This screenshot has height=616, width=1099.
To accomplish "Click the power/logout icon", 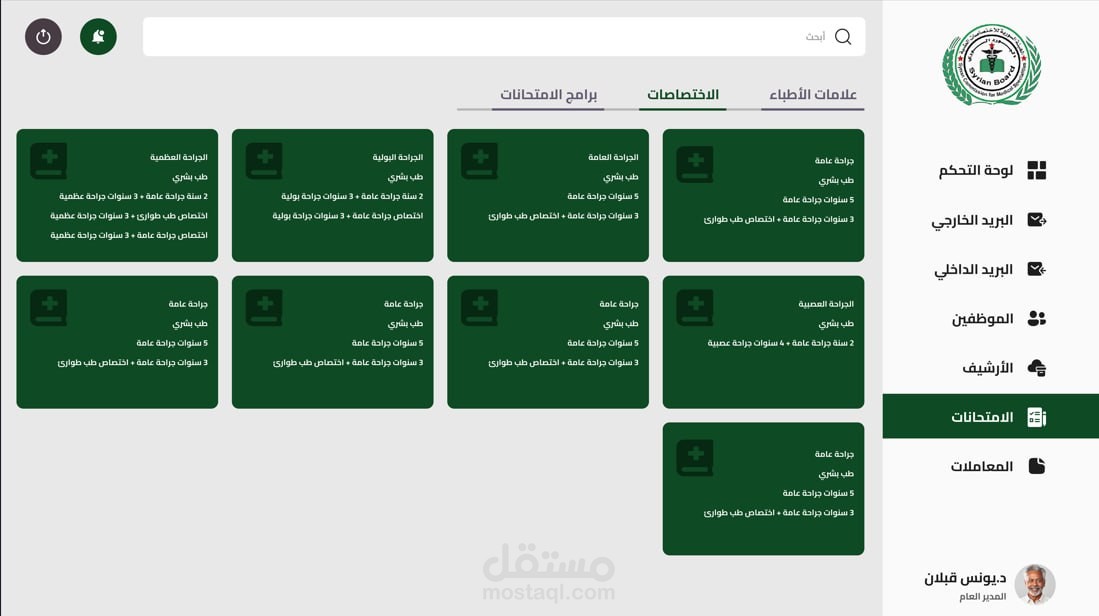I will (43, 36).
